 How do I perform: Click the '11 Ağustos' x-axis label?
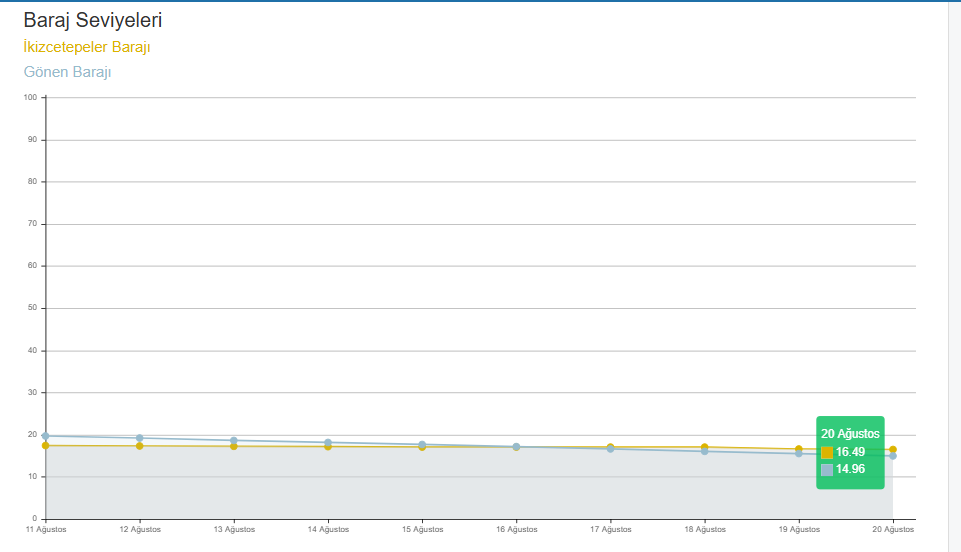click(x=46, y=529)
